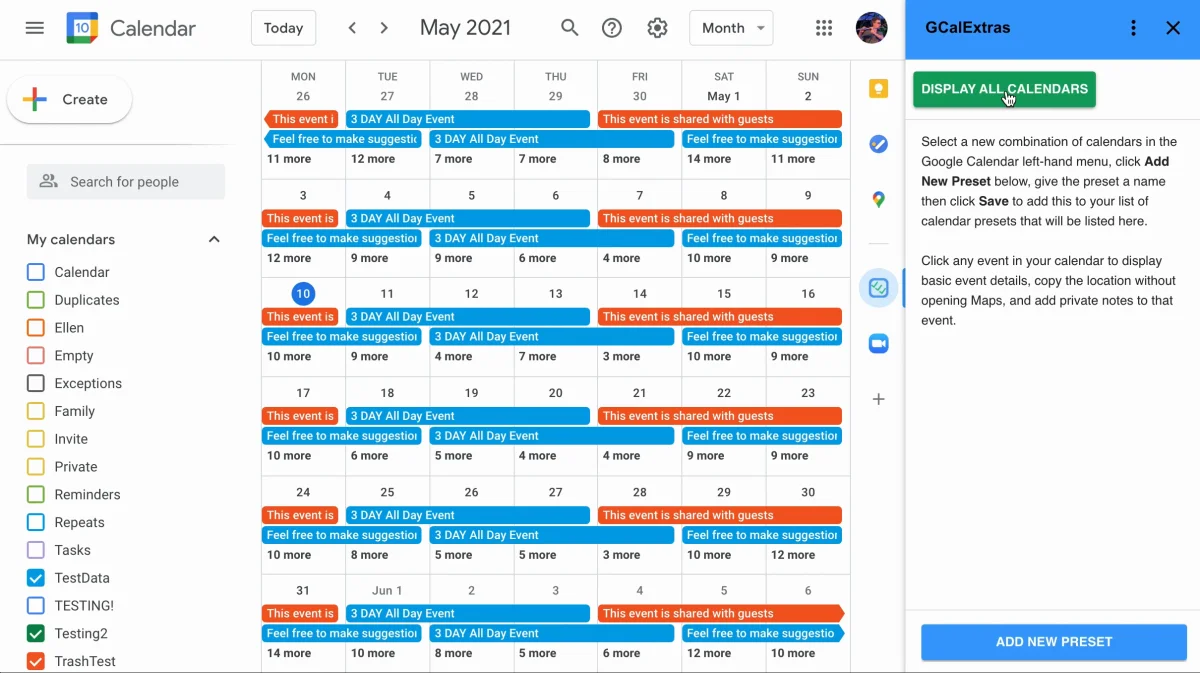Screen dimensions: 1200x673
Task: Click Display All Calendars button
Action: pyautogui.click(x=1004, y=89)
